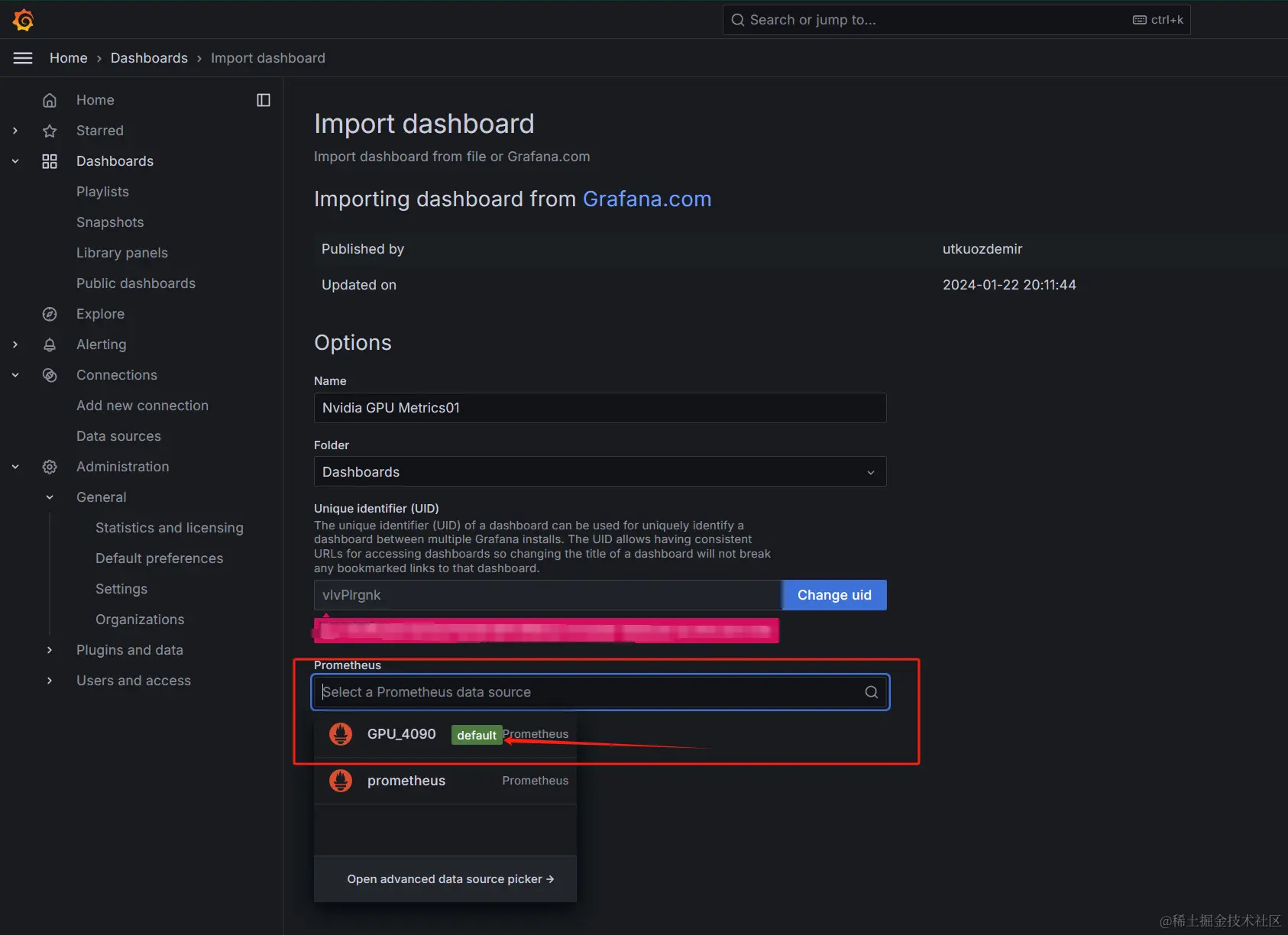
Task: Click the Search or jump to box
Action: tap(956, 20)
